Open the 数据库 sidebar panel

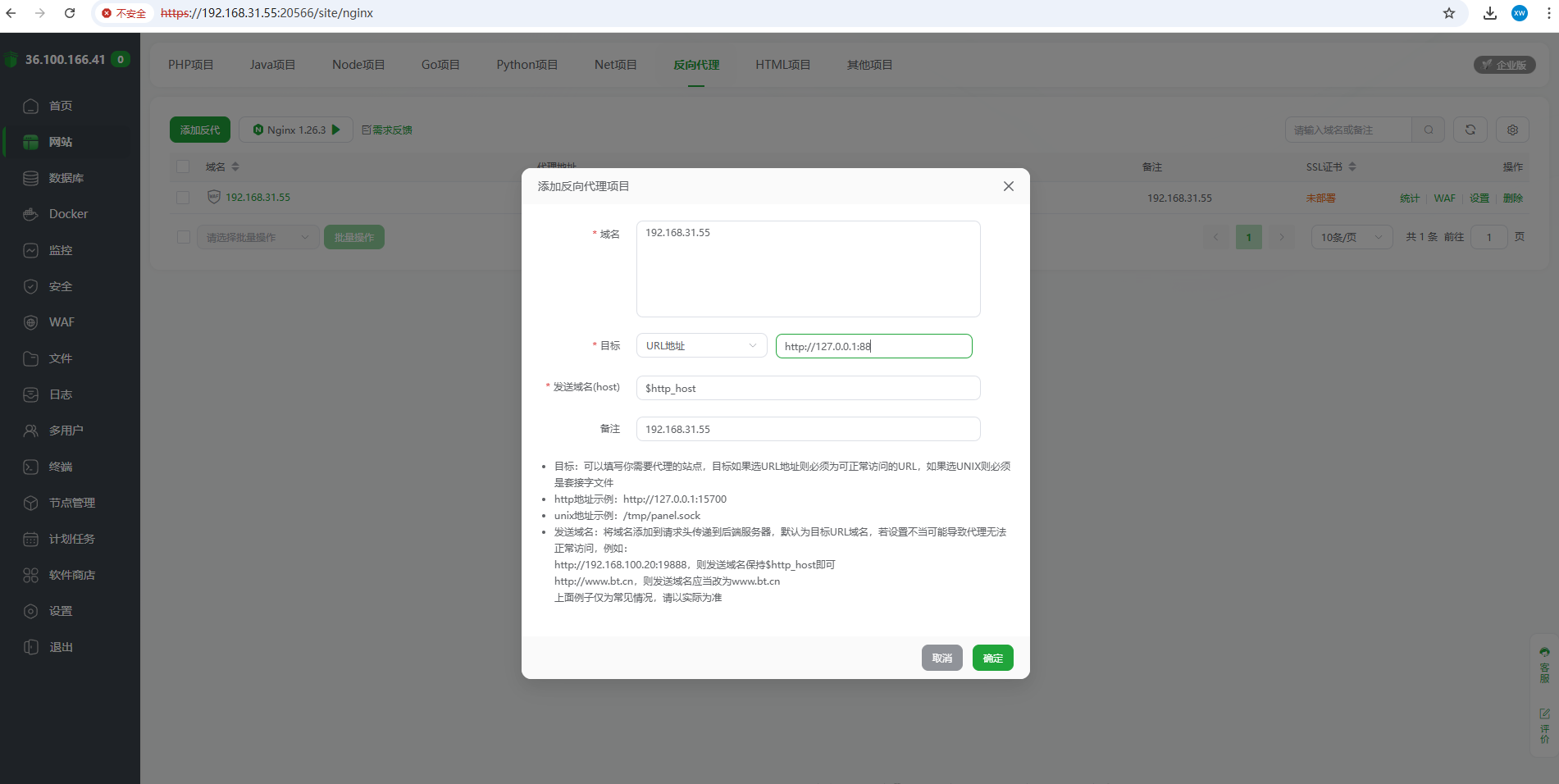pos(64,178)
